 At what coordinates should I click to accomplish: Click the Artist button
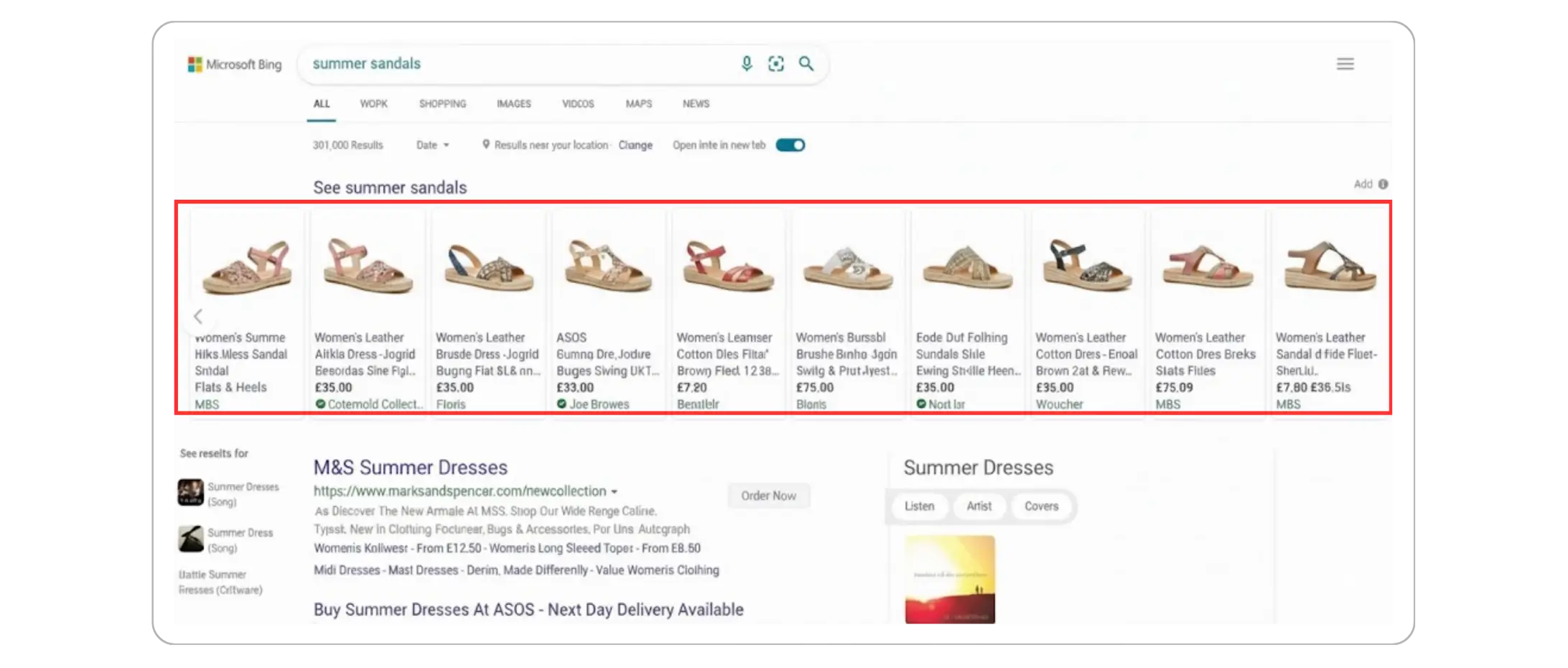tap(979, 506)
